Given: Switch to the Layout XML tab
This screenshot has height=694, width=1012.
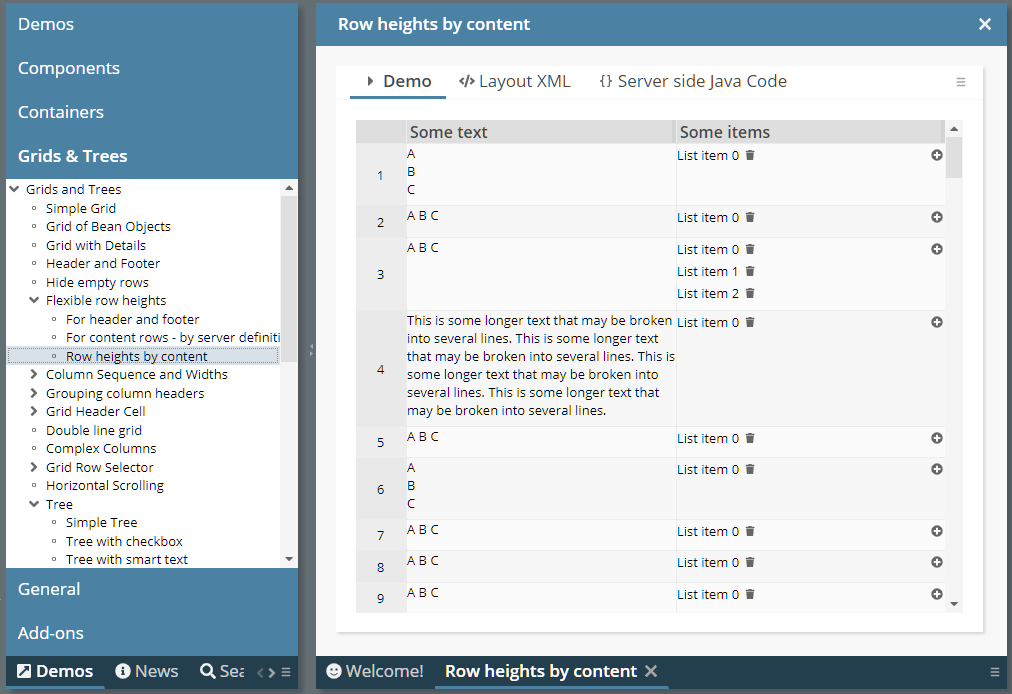Looking at the screenshot, I should (515, 82).
